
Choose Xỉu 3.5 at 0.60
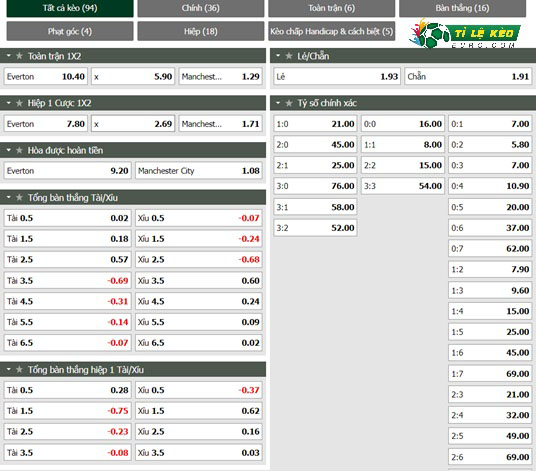(199, 281)
